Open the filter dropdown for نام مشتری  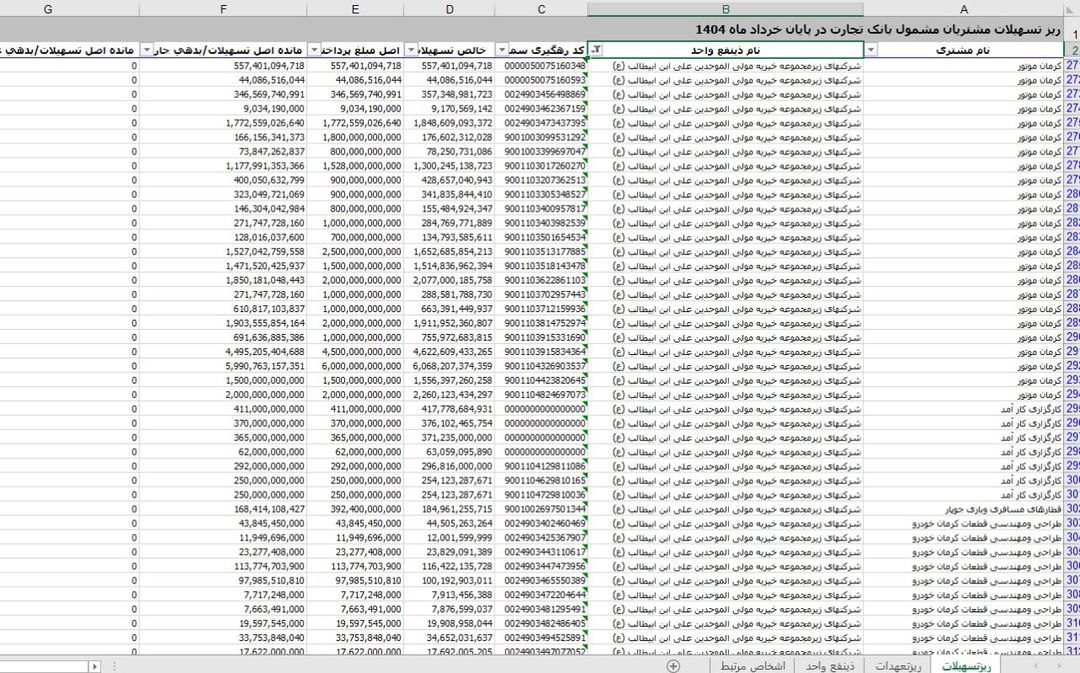tap(871, 50)
